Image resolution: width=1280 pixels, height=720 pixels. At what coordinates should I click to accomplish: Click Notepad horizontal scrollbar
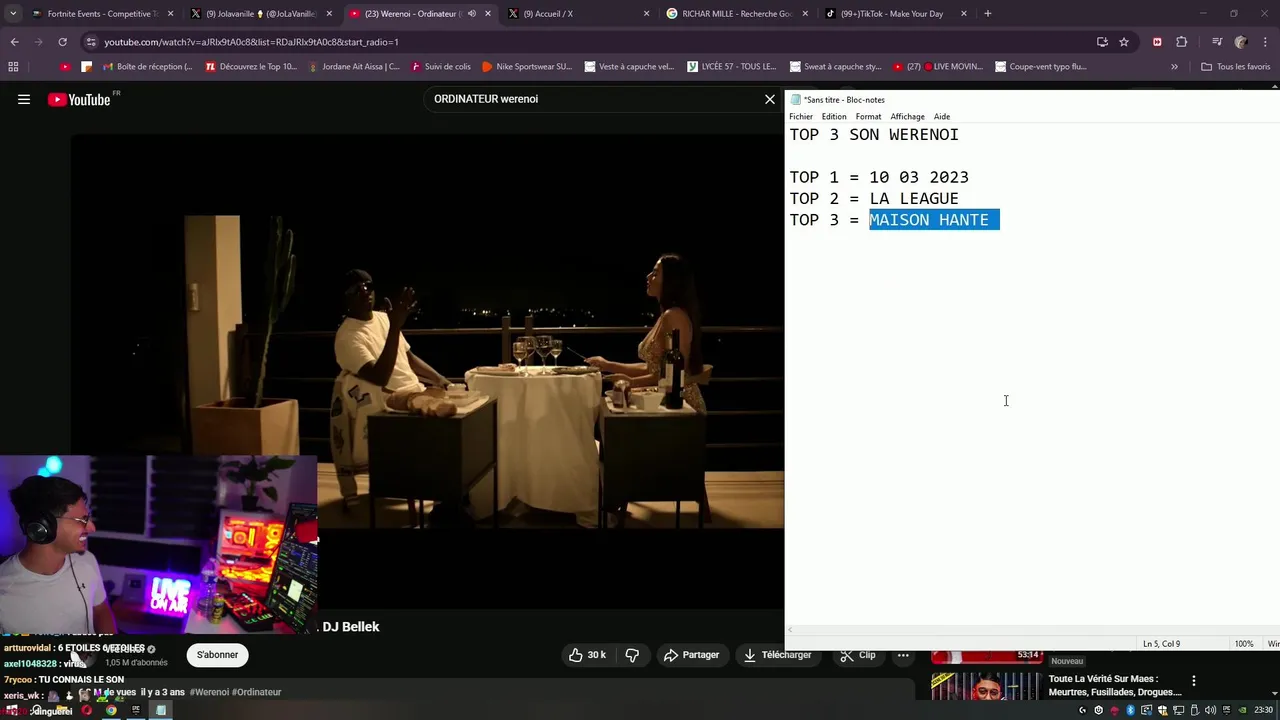pos(1030,630)
